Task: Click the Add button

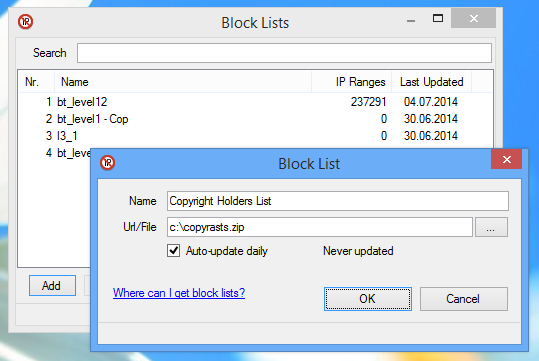Action: [52, 286]
